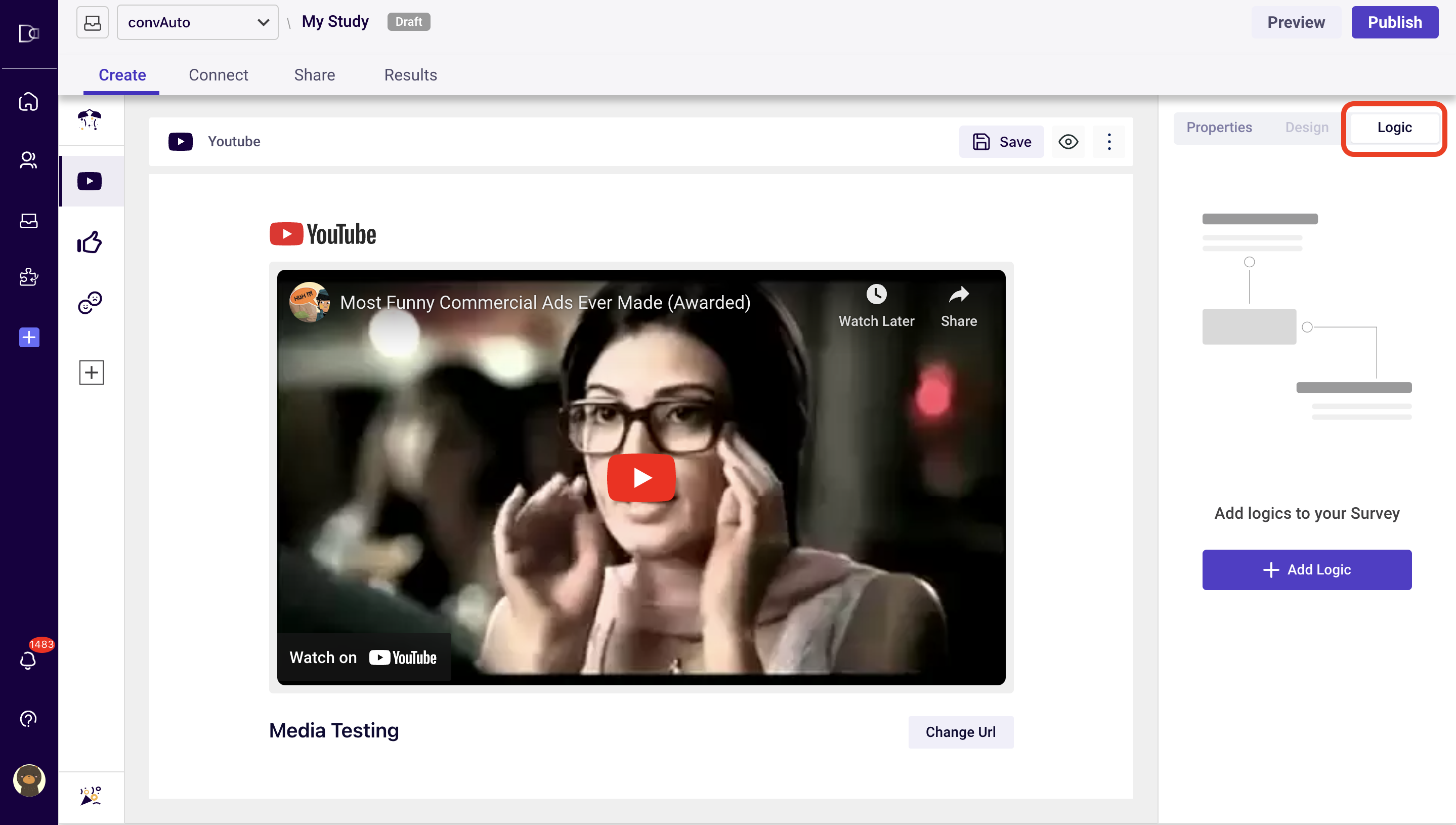Select the celebration end block icon
1456x825 pixels.
pyautogui.click(x=91, y=796)
